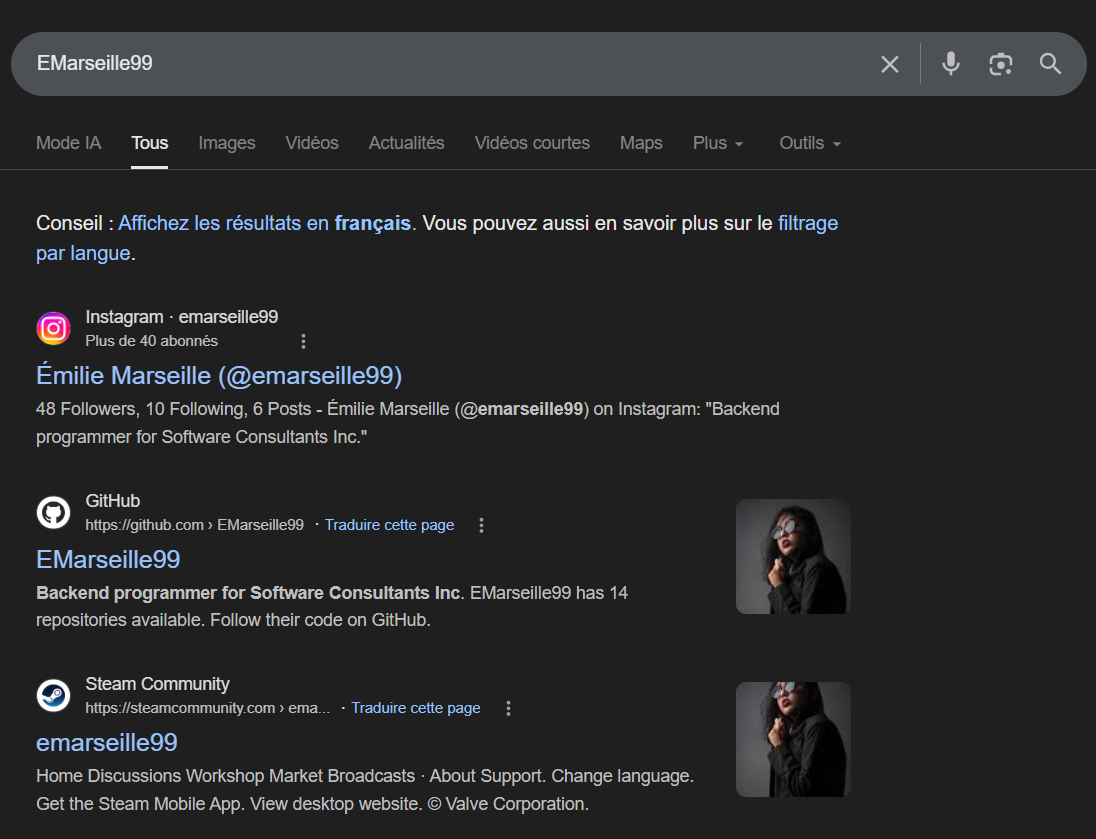Clear the search box with the X icon

[x=890, y=64]
